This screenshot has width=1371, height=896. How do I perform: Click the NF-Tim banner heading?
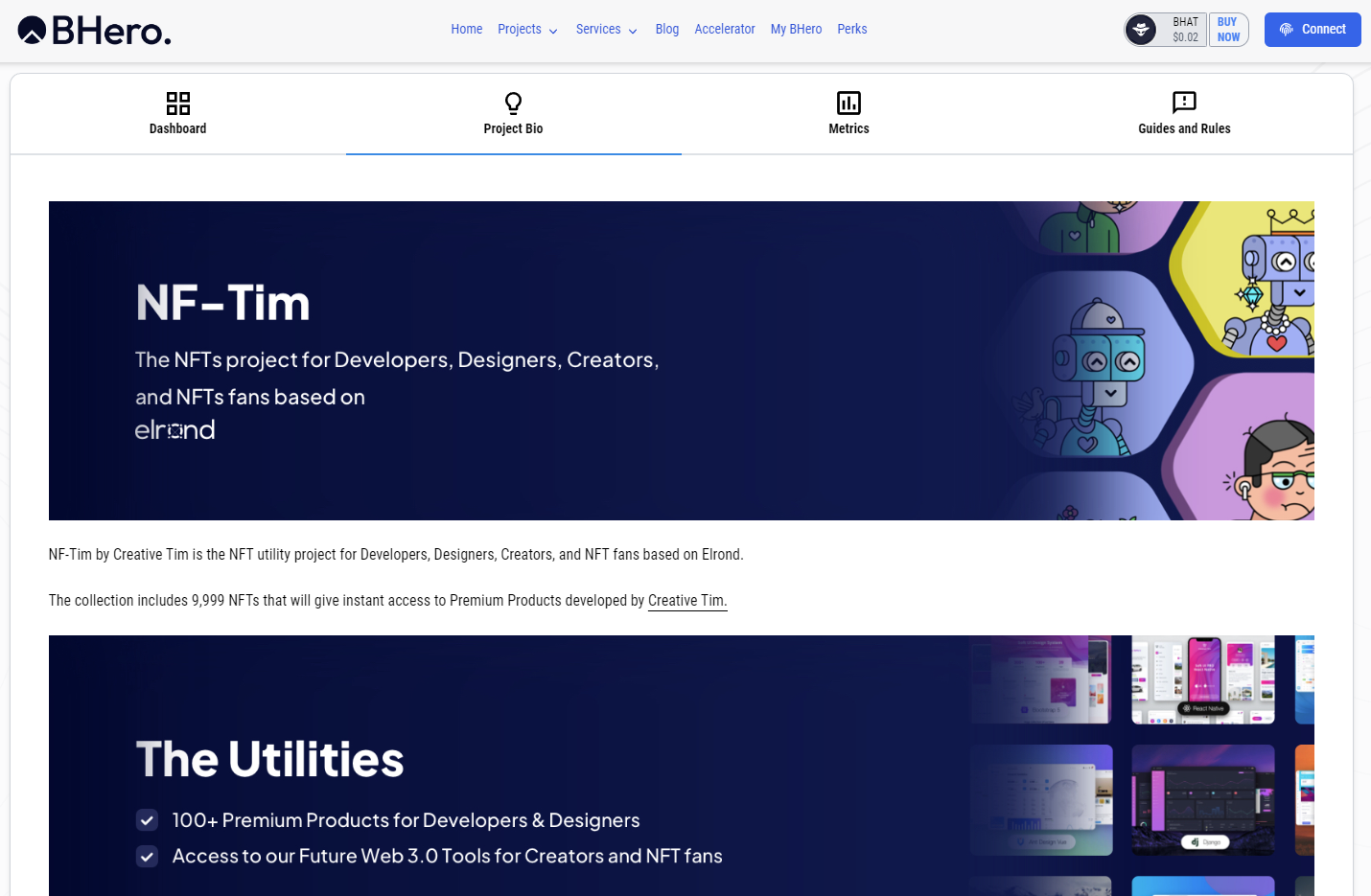coord(223,303)
